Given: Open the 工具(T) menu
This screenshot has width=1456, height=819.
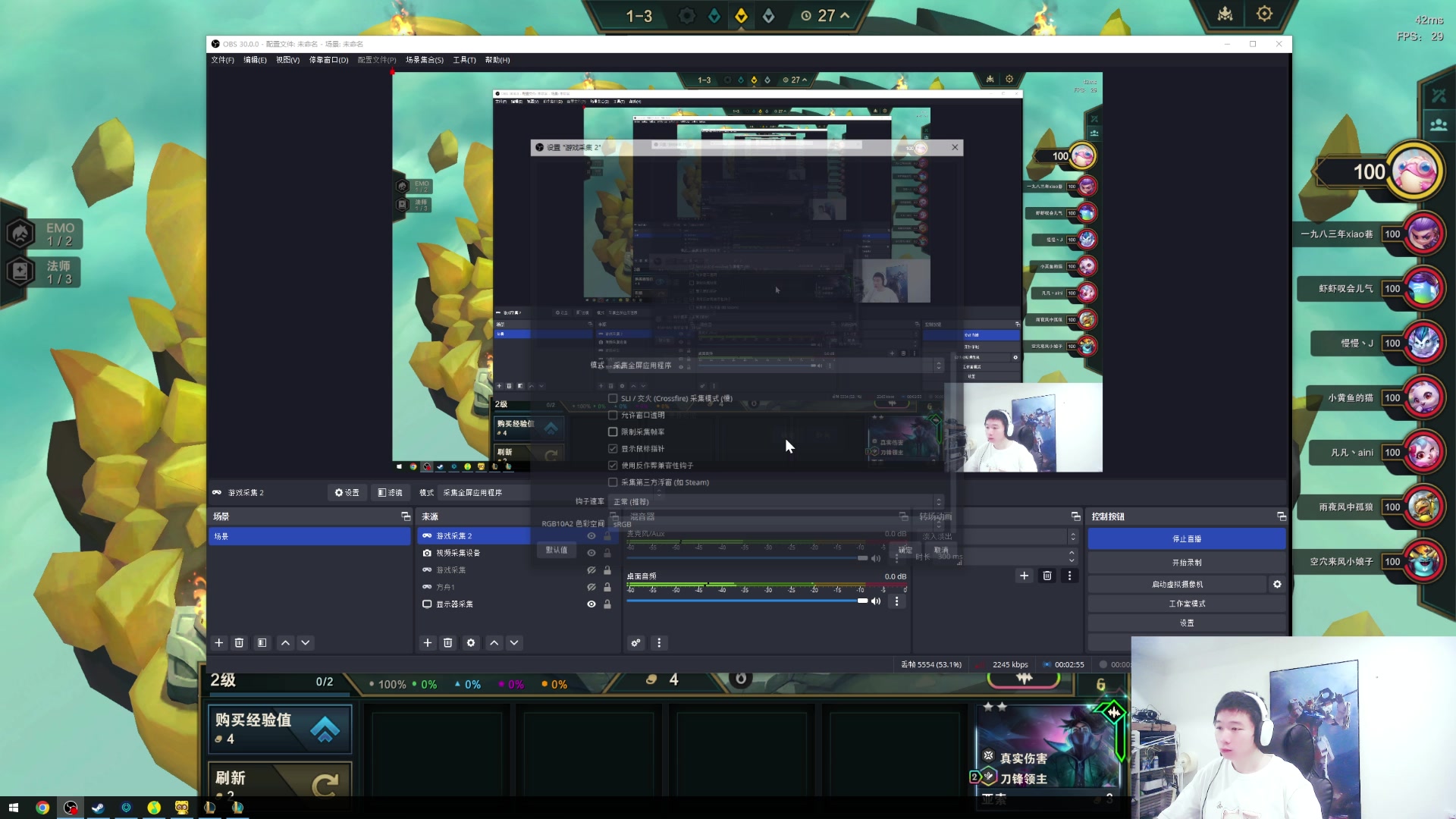Looking at the screenshot, I should click(x=464, y=60).
